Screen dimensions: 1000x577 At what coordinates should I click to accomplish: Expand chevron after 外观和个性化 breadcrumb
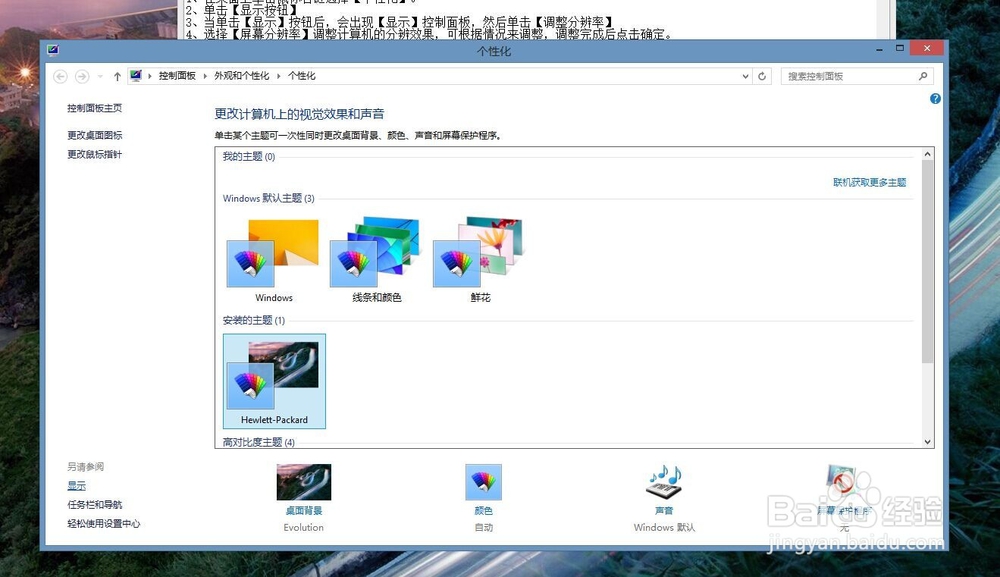coord(279,76)
